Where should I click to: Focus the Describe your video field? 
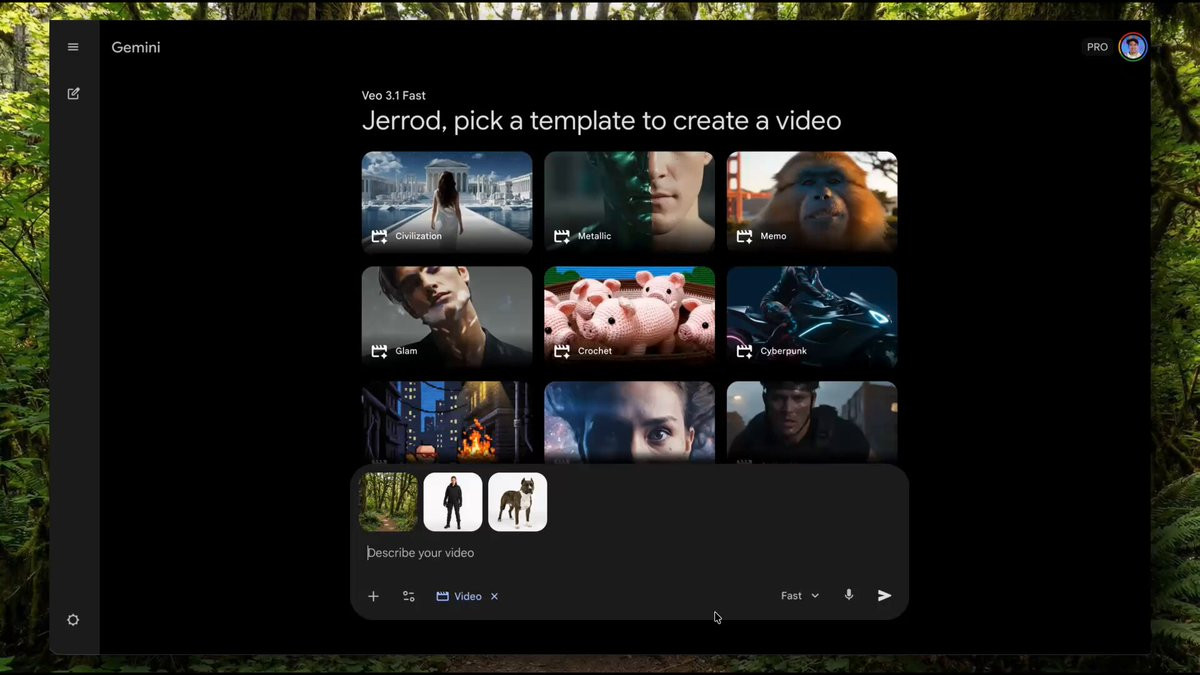(629, 553)
